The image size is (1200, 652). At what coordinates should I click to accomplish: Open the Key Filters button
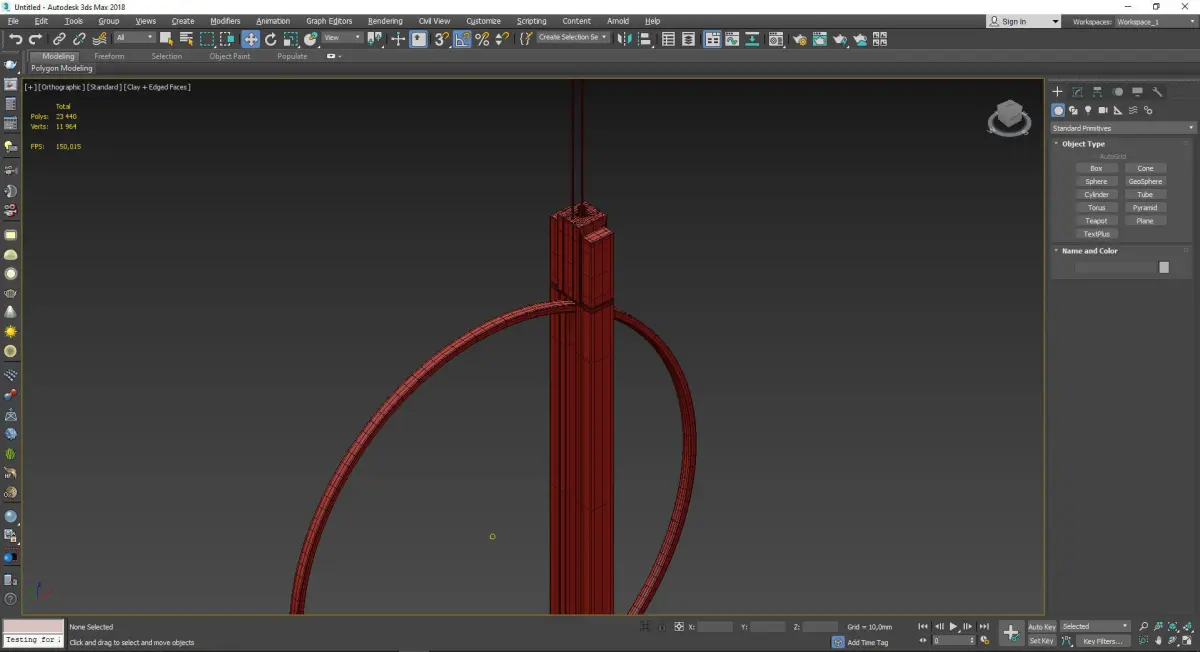1101,641
